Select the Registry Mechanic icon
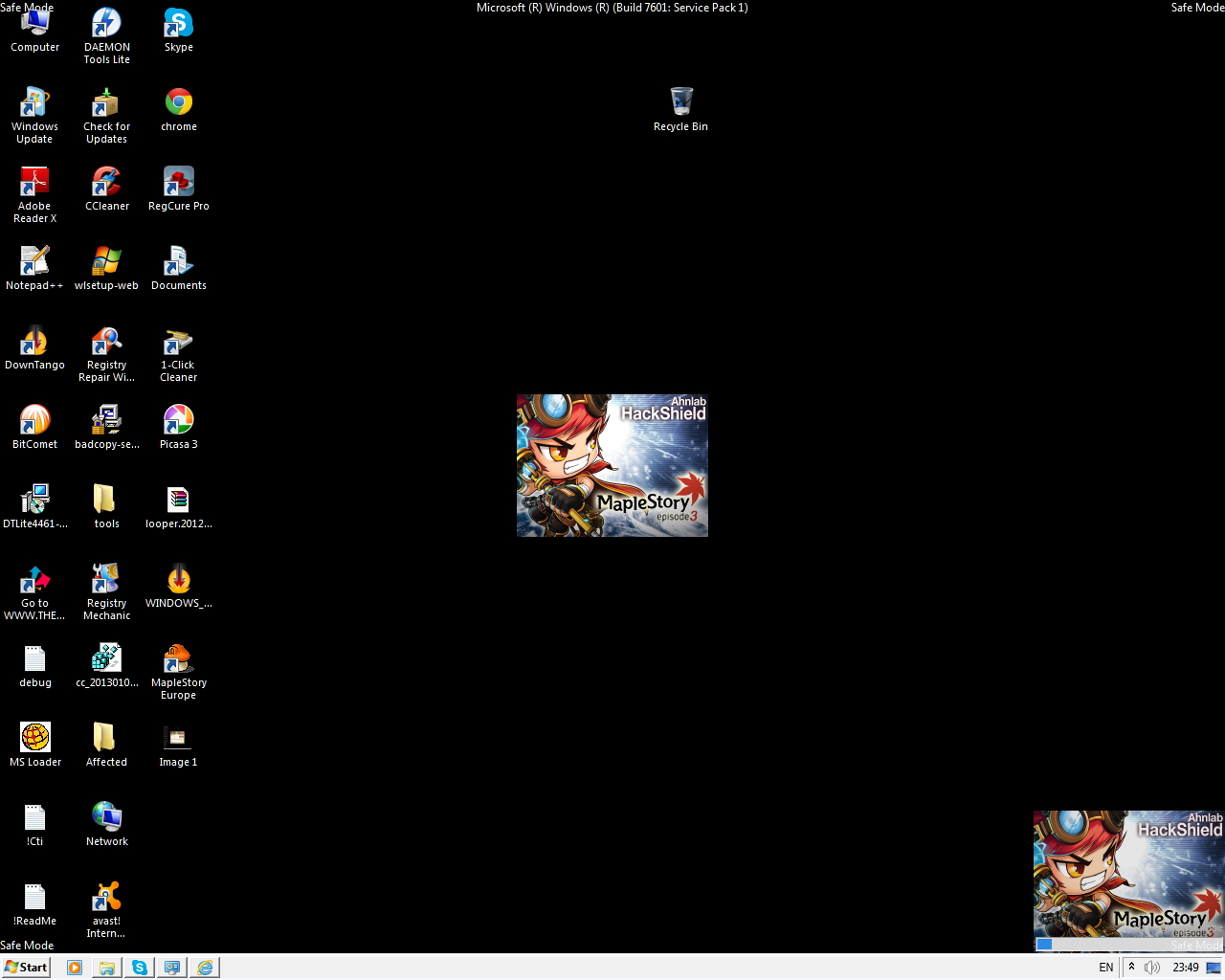 coord(106,592)
